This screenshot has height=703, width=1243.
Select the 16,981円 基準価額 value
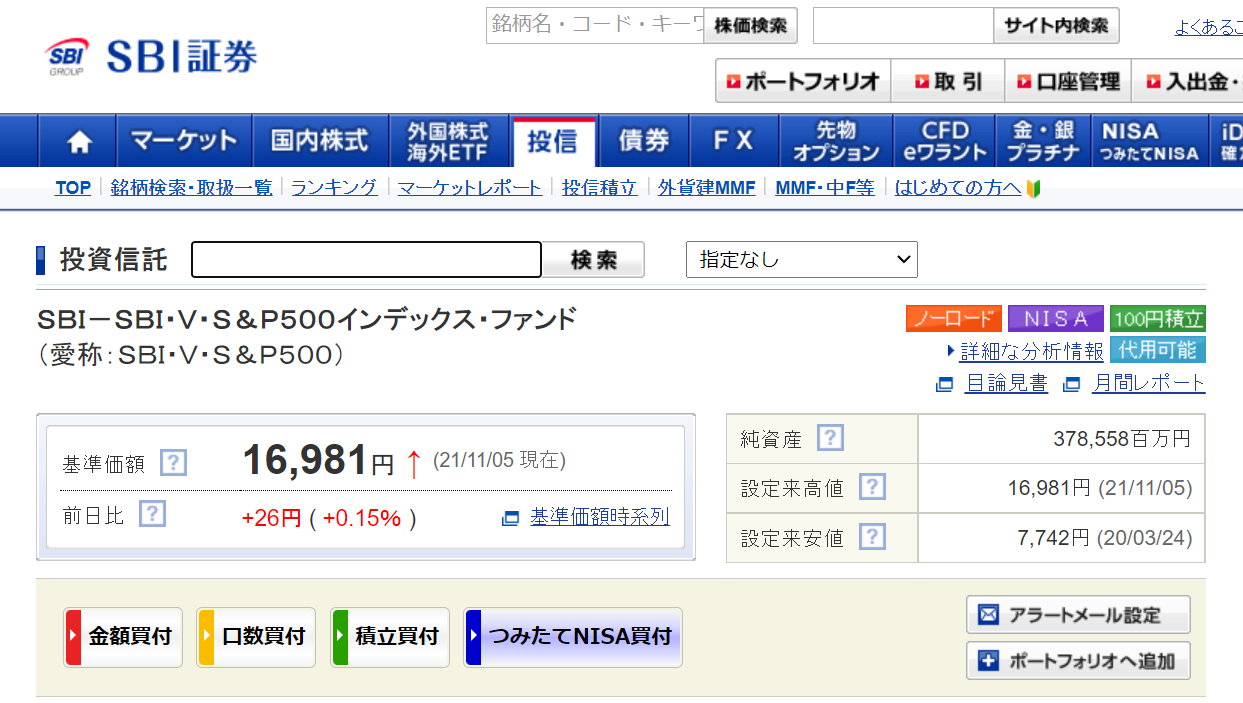[x=318, y=461]
